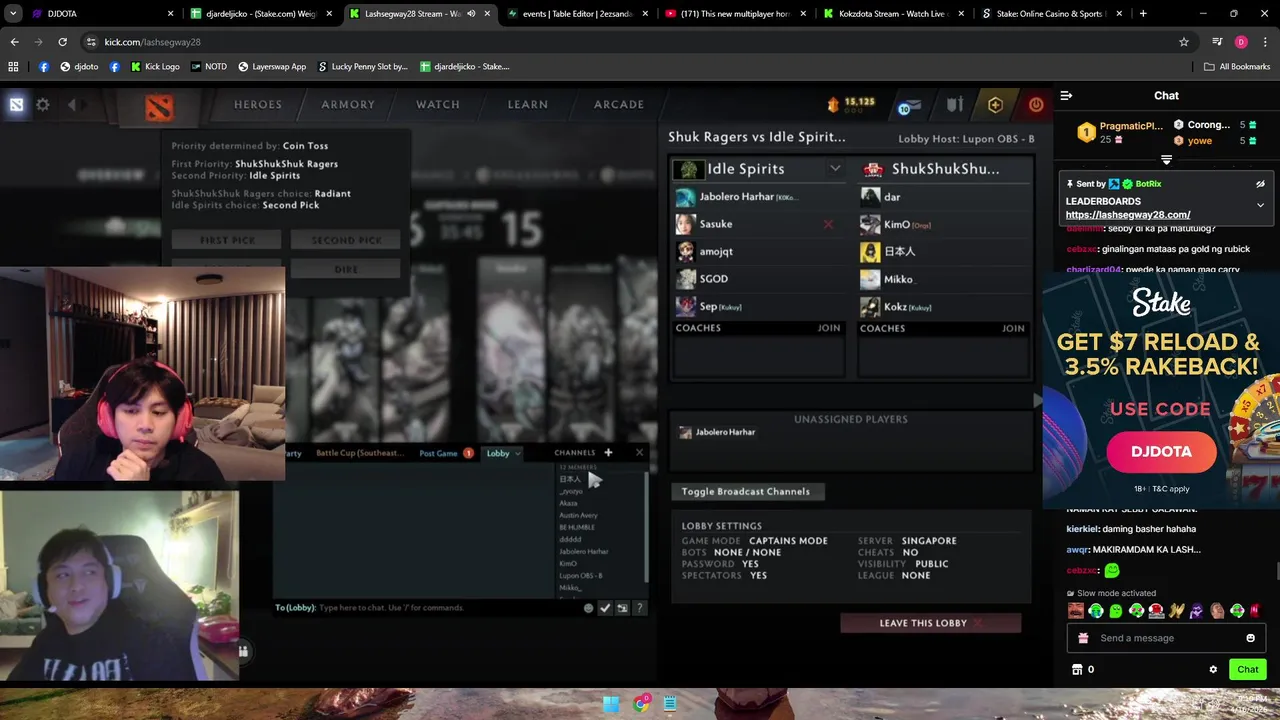
Task: Bookmark this page with star icon
Action: [x=1184, y=42]
